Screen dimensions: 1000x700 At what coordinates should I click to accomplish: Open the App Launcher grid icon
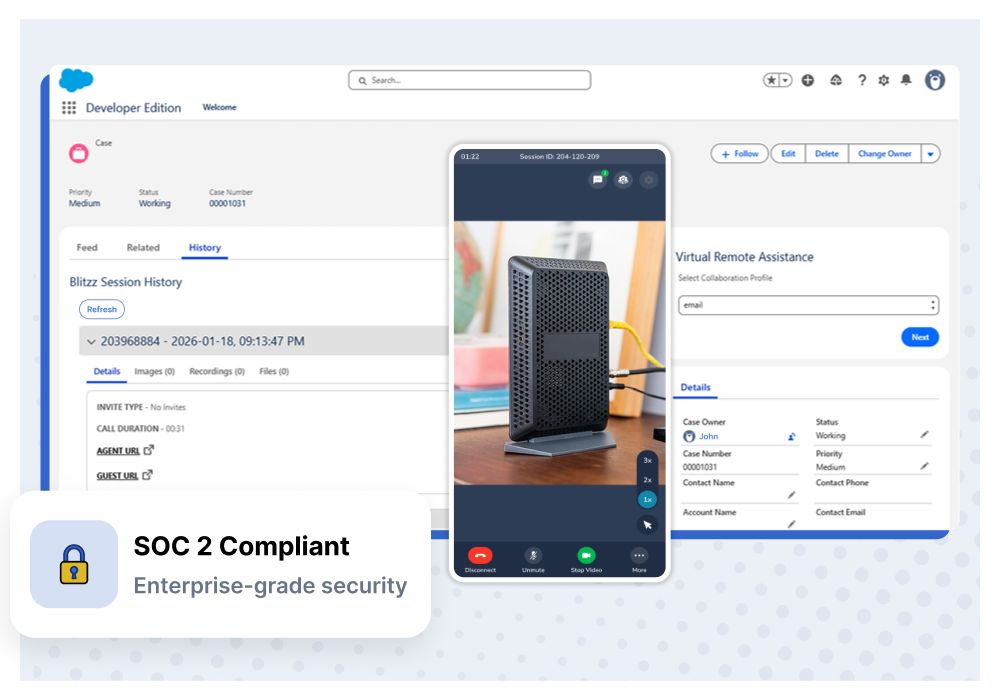pyautogui.click(x=69, y=108)
